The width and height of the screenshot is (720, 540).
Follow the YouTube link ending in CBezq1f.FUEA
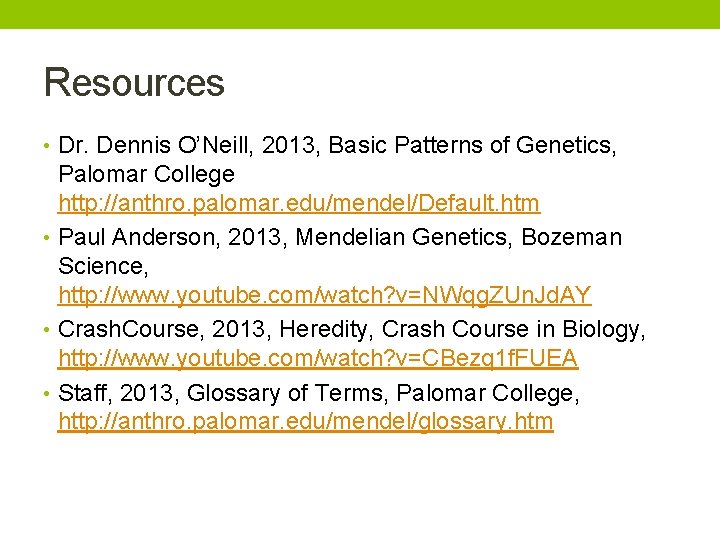(318, 358)
